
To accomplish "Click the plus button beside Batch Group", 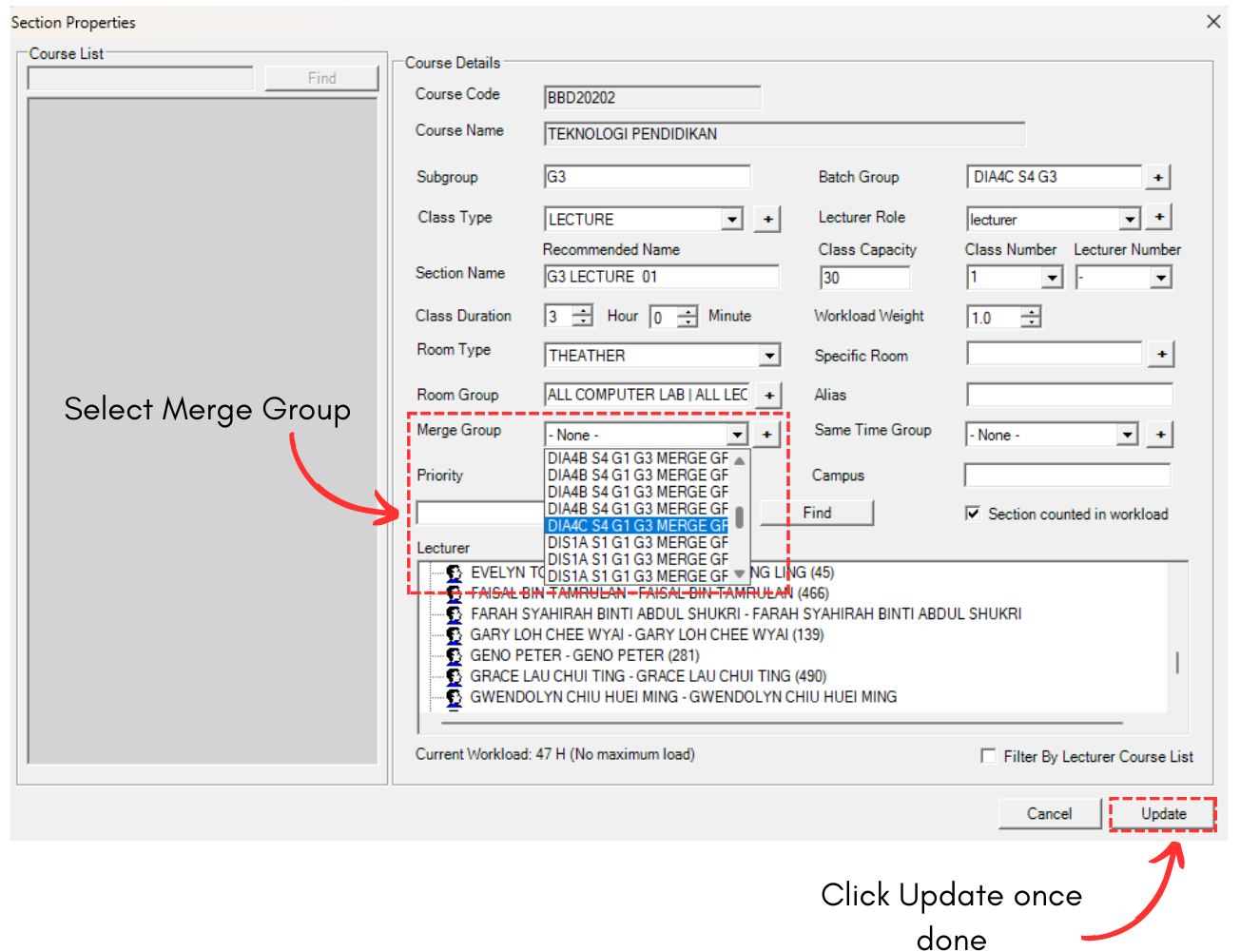I will (x=1157, y=177).
